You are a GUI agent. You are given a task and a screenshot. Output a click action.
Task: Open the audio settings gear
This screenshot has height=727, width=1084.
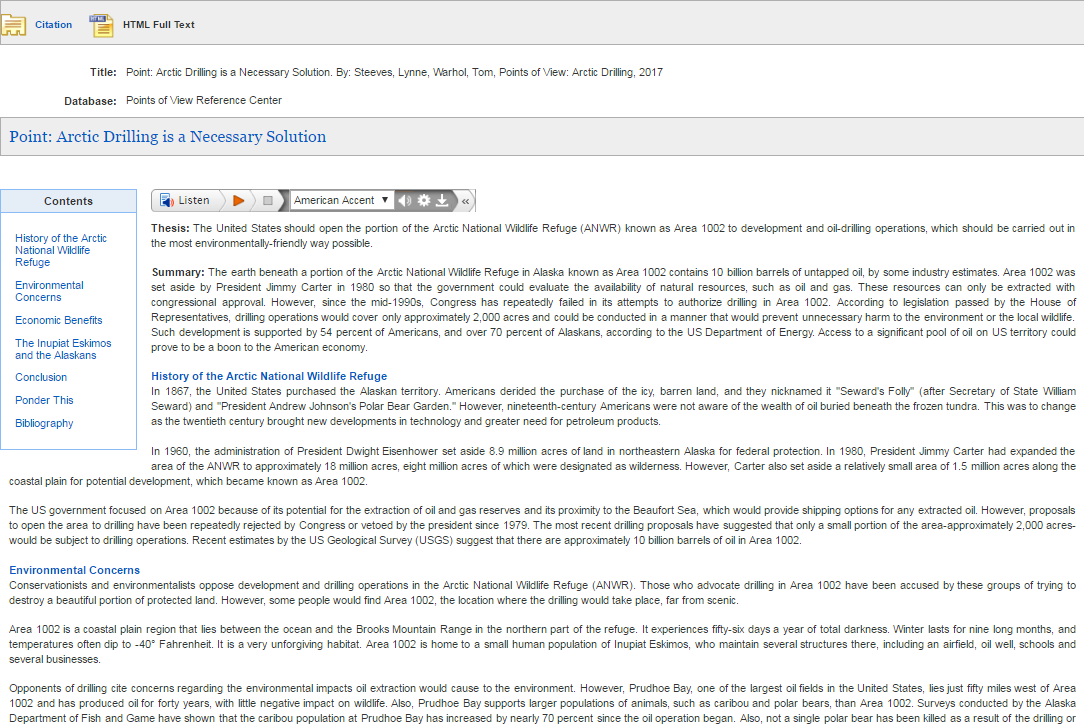pyautogui.click(x=424, y=200)
